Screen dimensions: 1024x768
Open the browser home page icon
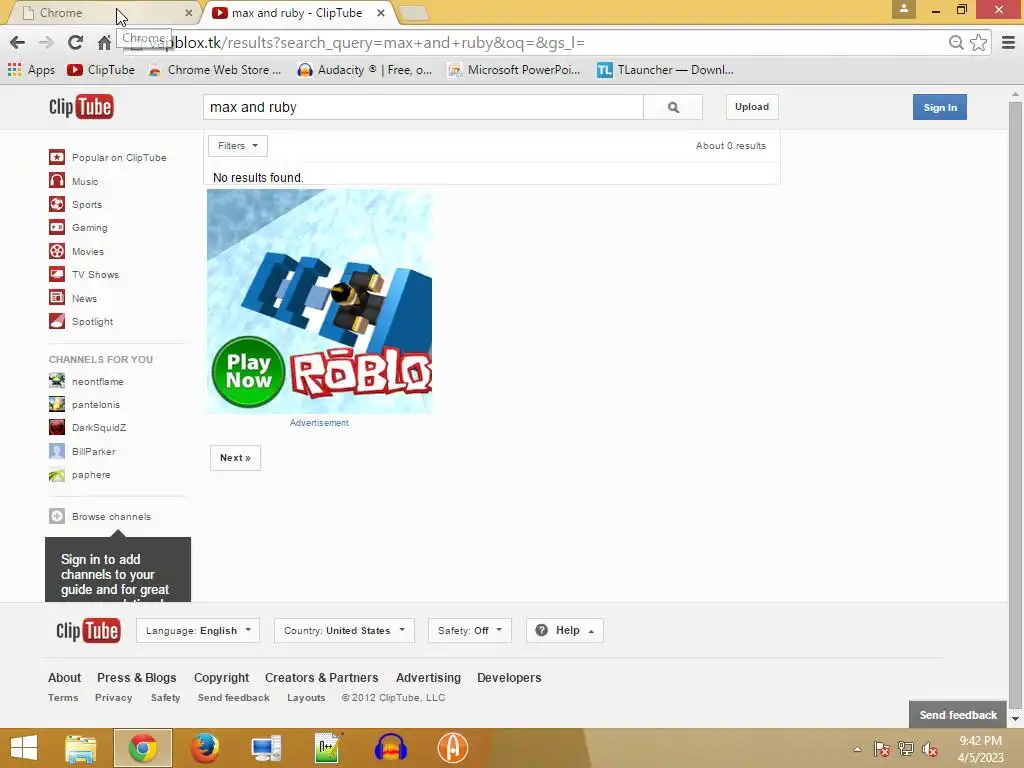click(104, 42)
